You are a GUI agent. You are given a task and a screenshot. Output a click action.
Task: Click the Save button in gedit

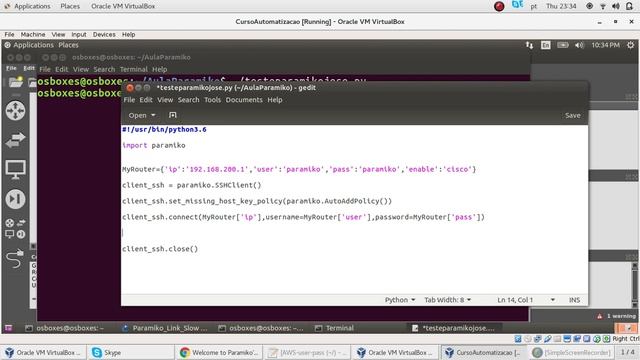point(573,116)
